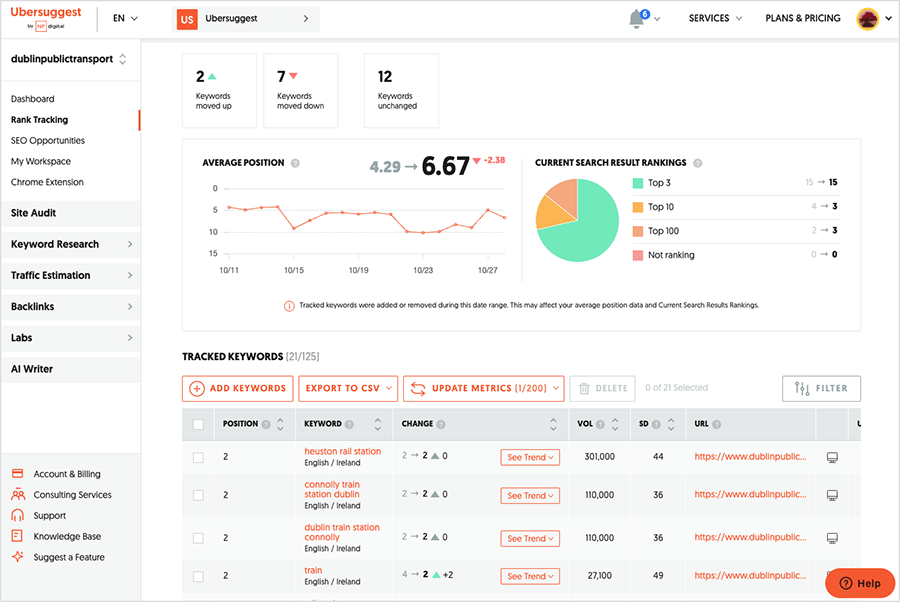
Task: Click Knowledge Base book icon
Action: [x=17, y=535]
